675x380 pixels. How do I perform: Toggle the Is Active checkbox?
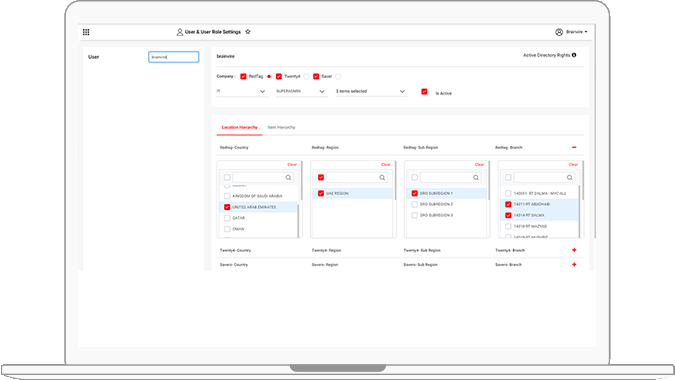point(424,92)
